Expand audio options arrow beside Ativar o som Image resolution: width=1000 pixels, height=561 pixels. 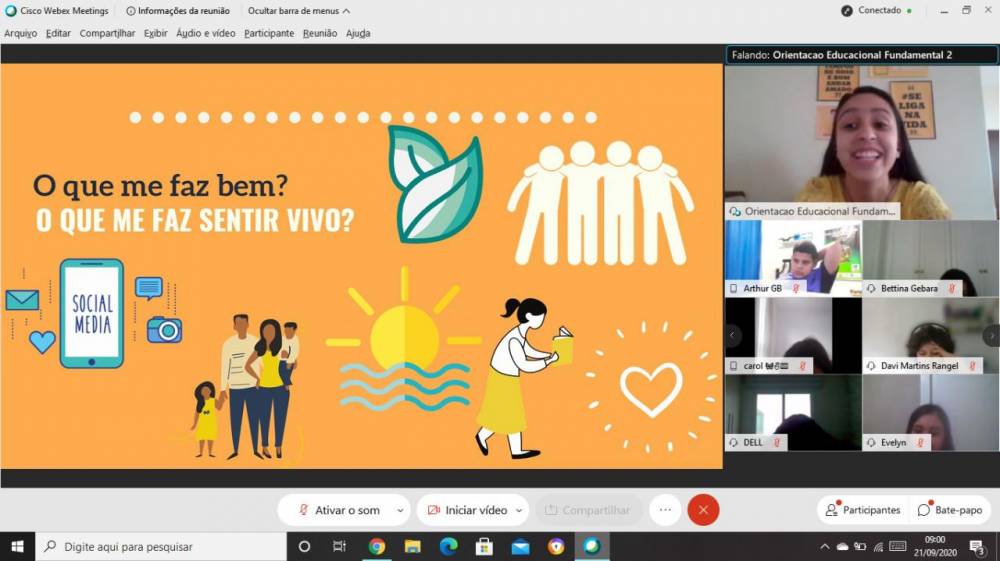[400, 510]
